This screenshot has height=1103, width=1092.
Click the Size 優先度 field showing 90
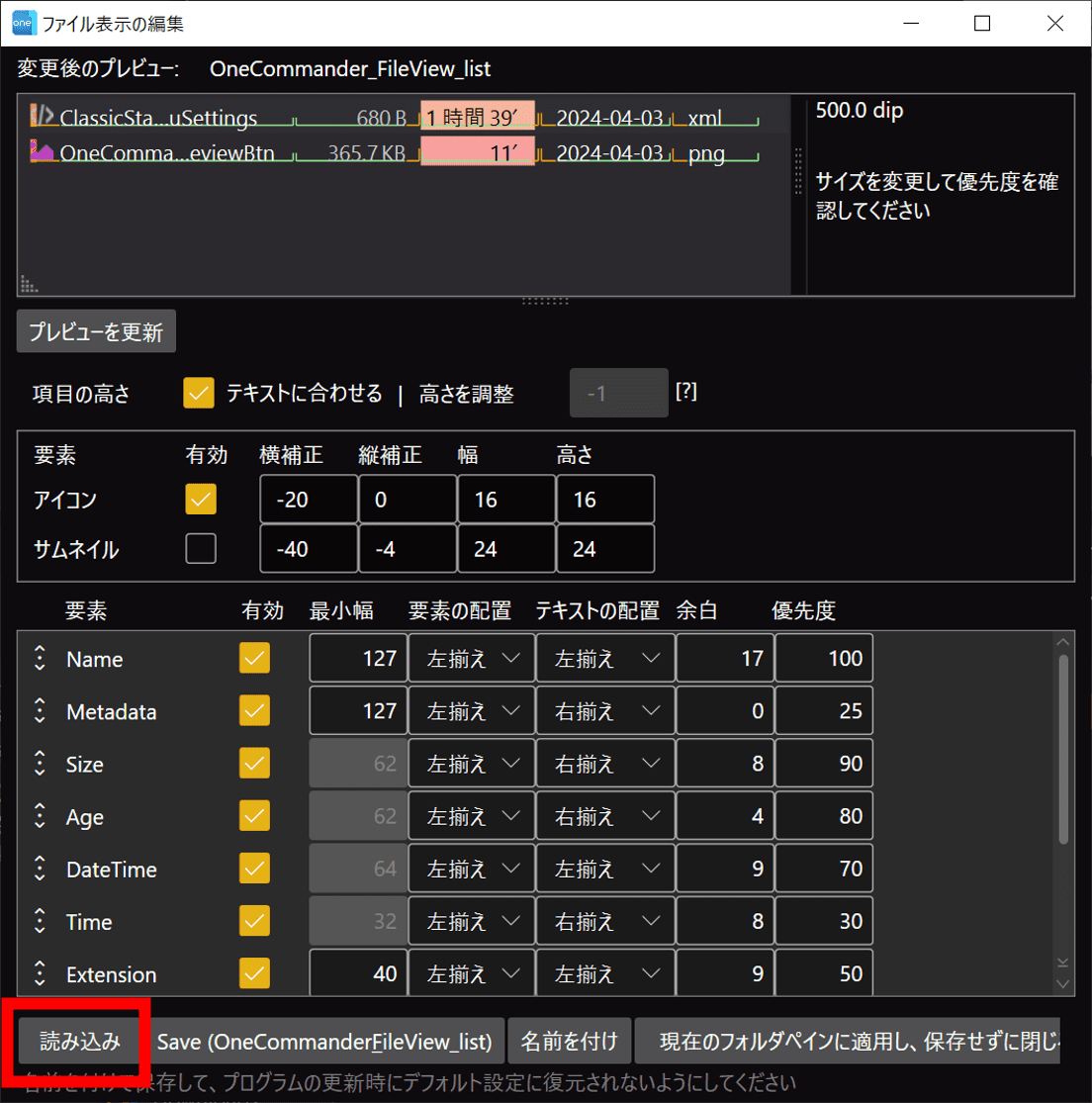click(824, 764)
